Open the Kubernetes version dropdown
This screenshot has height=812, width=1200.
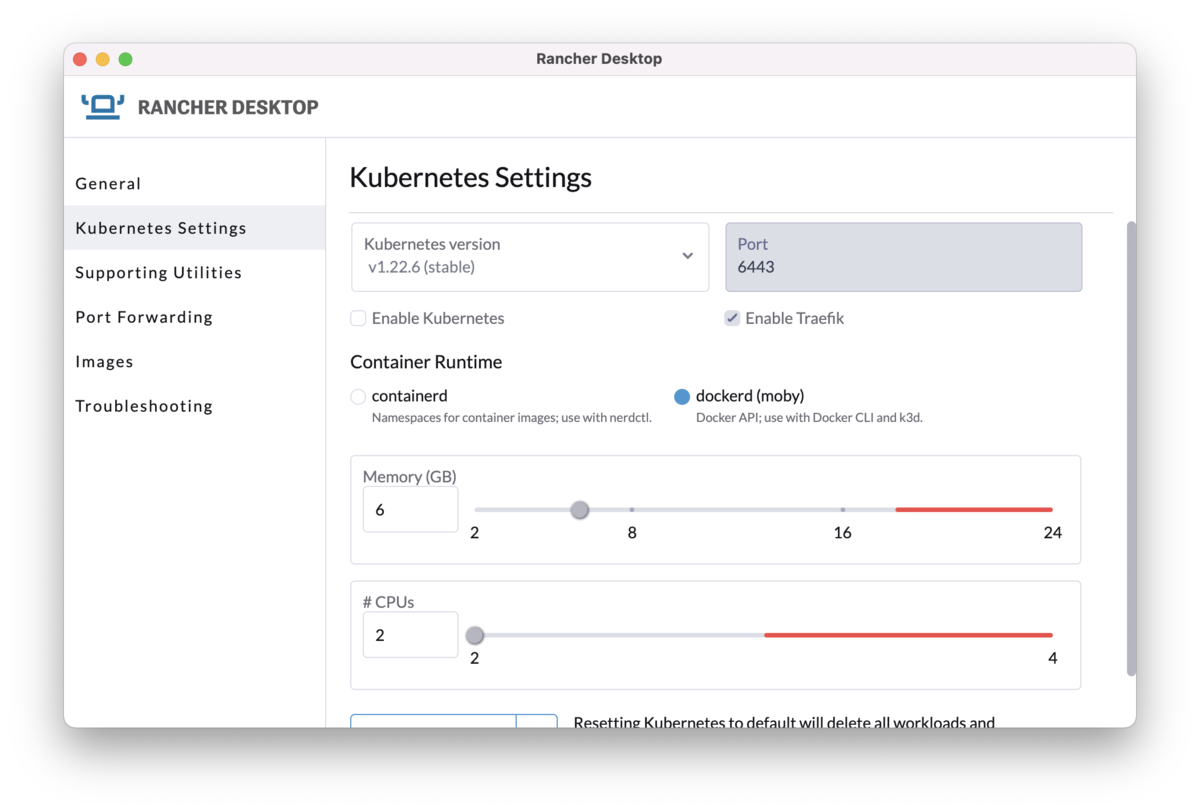coord(530,257)
